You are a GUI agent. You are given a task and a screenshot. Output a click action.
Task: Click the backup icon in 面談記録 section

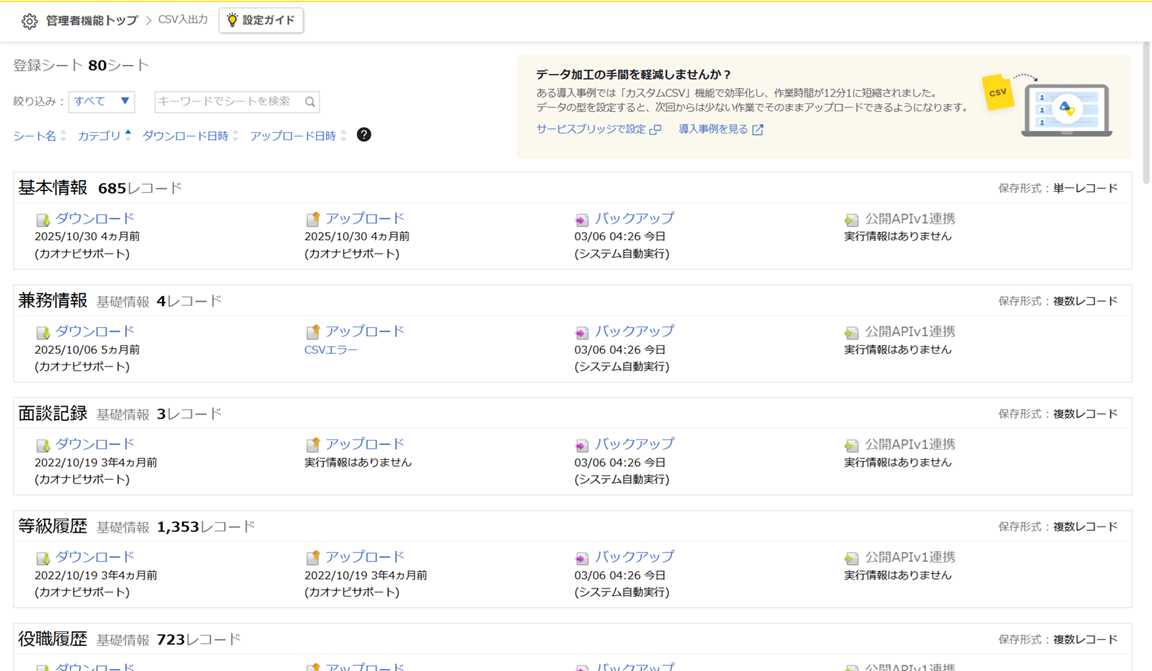(582, 446)
